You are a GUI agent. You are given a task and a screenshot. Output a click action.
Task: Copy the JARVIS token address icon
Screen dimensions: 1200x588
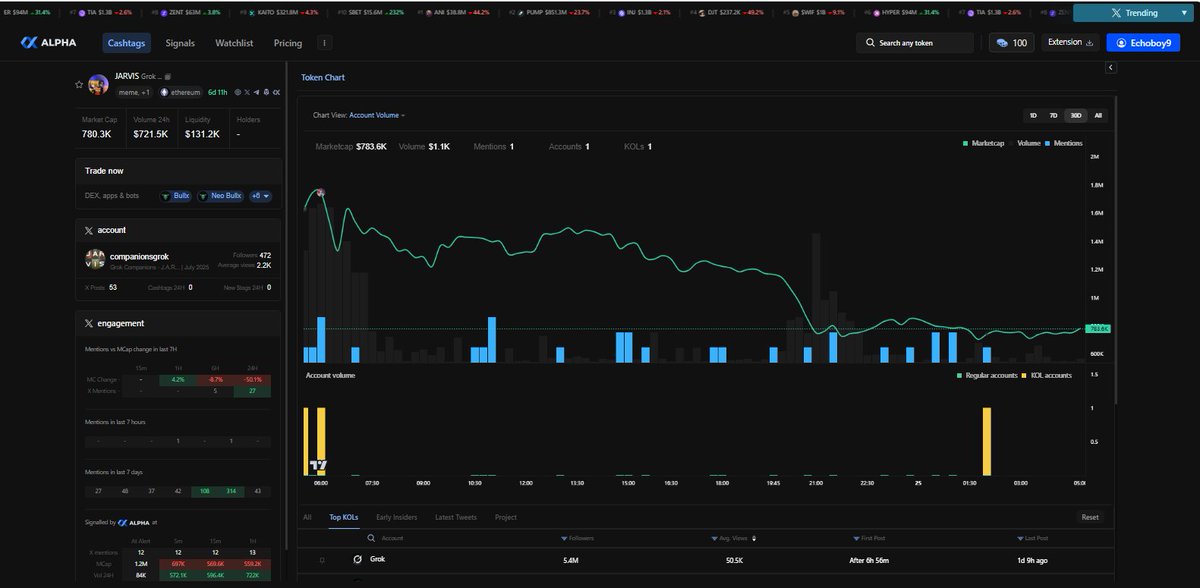169,76
